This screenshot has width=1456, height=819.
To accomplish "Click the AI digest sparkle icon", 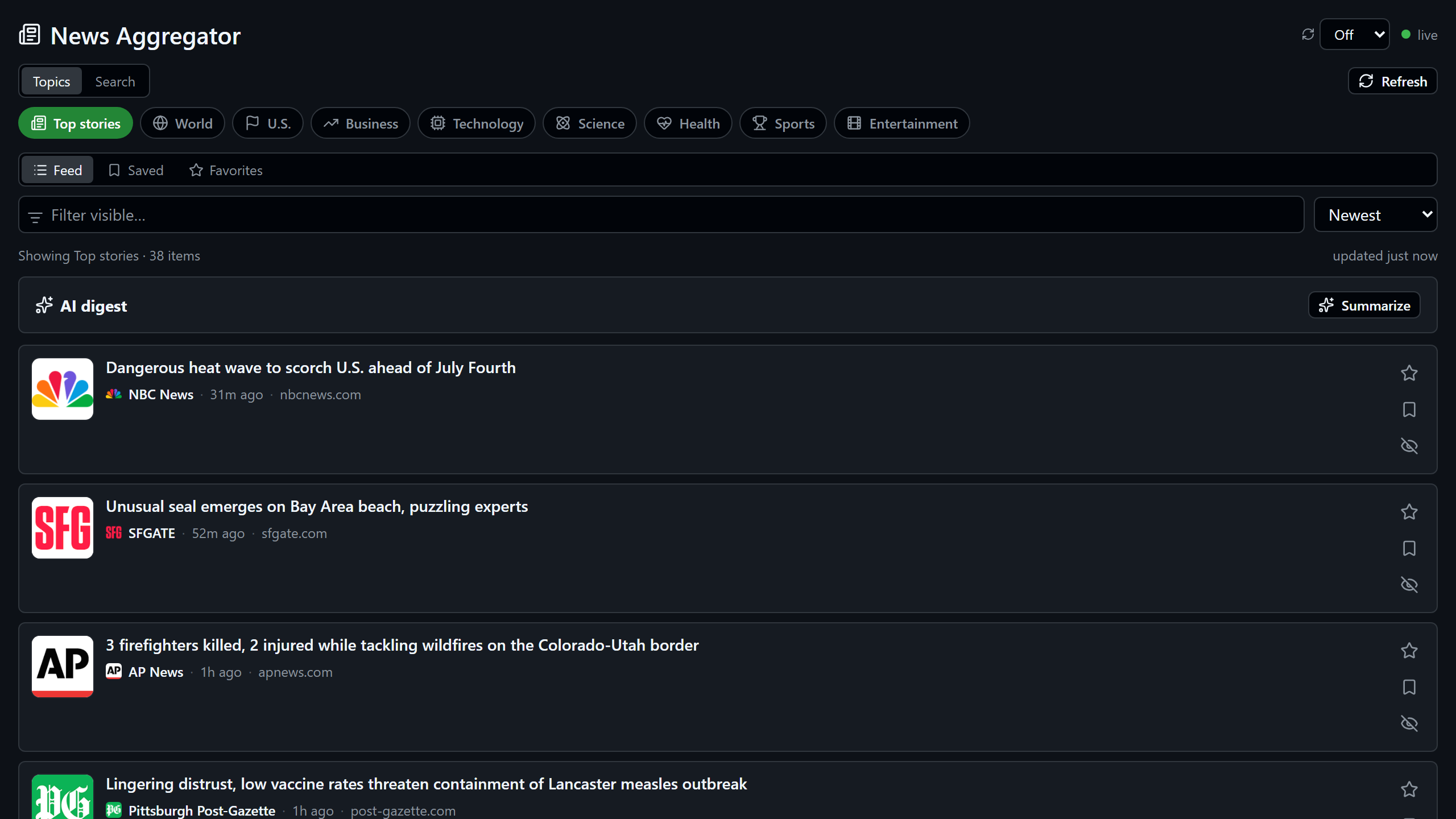I will pyautogui.click(x=44, y=305).
